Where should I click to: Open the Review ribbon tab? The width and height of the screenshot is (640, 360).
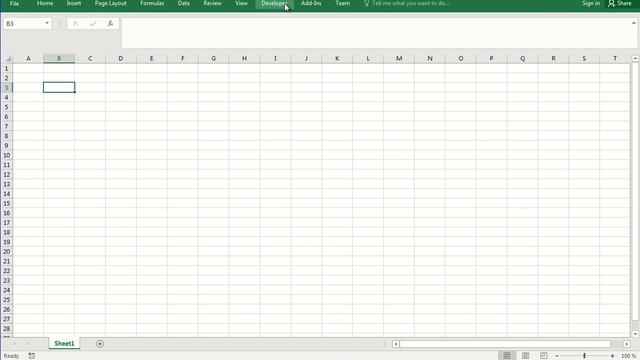click(212, 3)
